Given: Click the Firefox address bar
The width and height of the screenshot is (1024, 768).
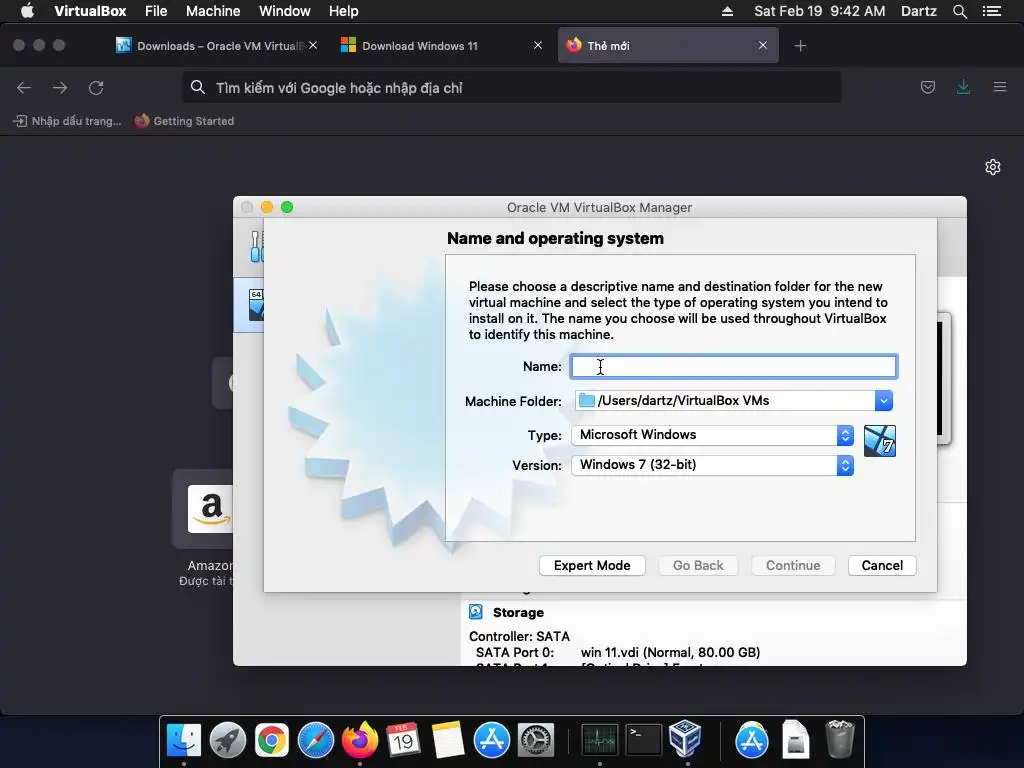Looking at the screenshot, I should [511, 88].
